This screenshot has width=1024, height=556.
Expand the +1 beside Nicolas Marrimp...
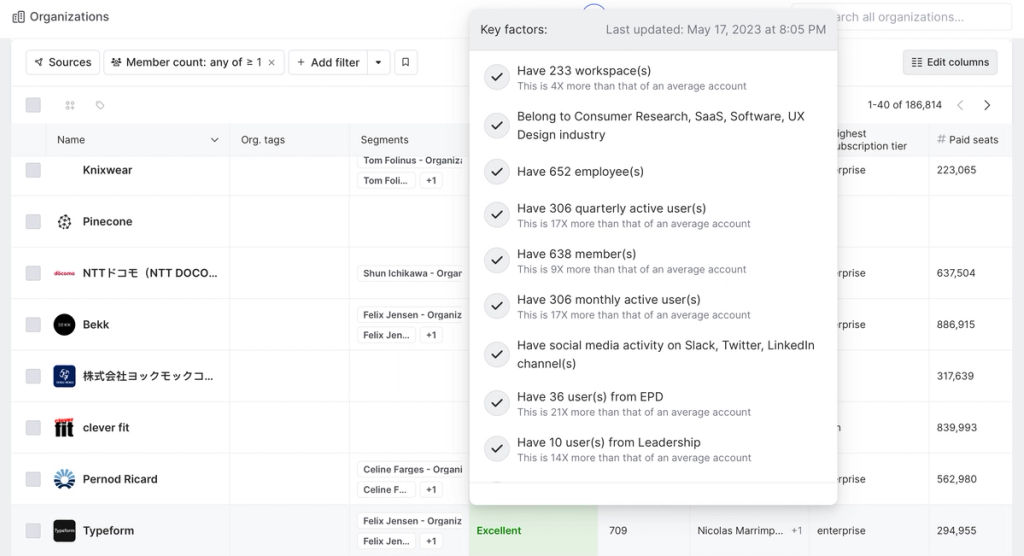click(x=796, y=531)
